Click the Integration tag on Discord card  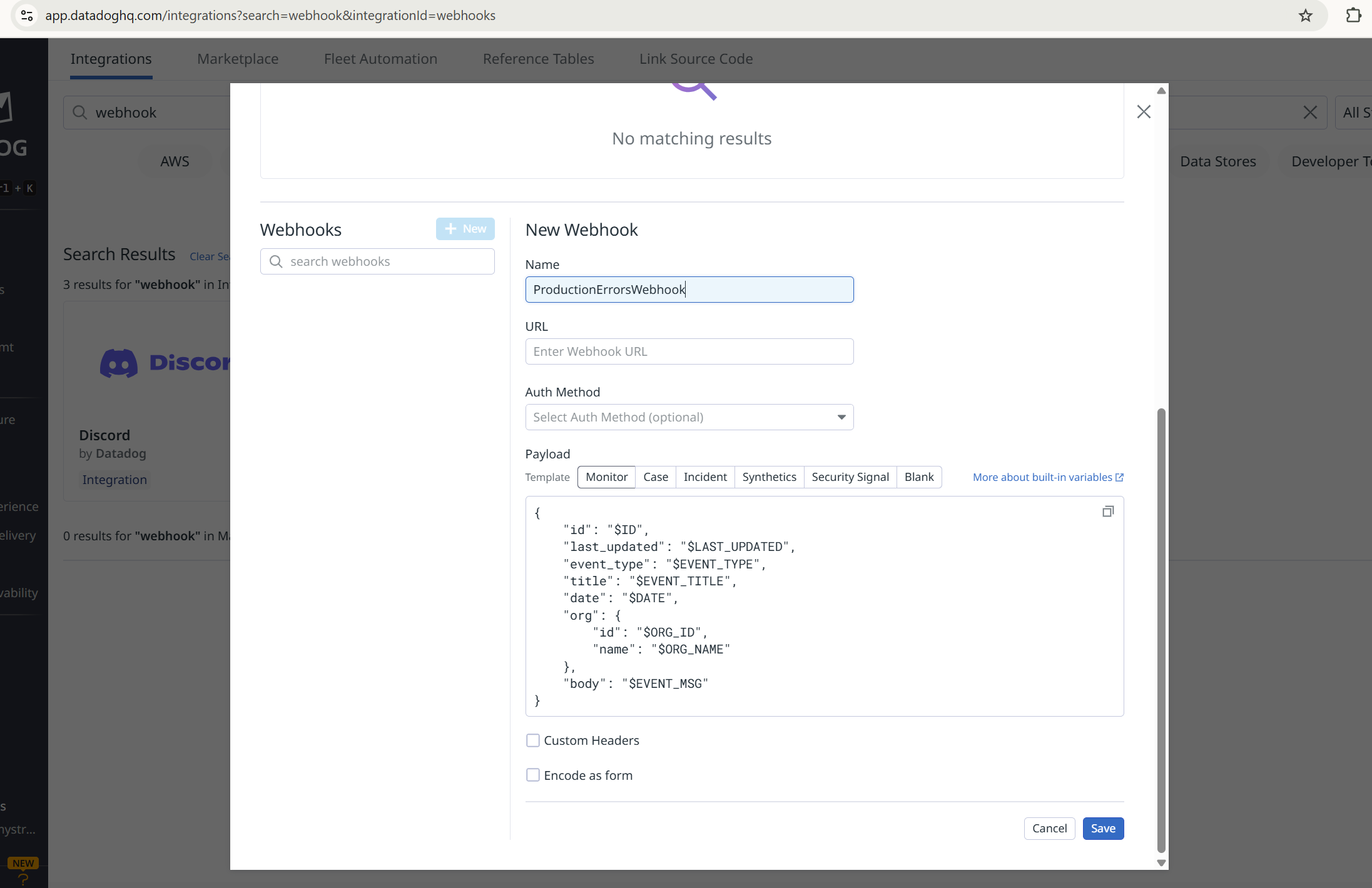point(114,480)
